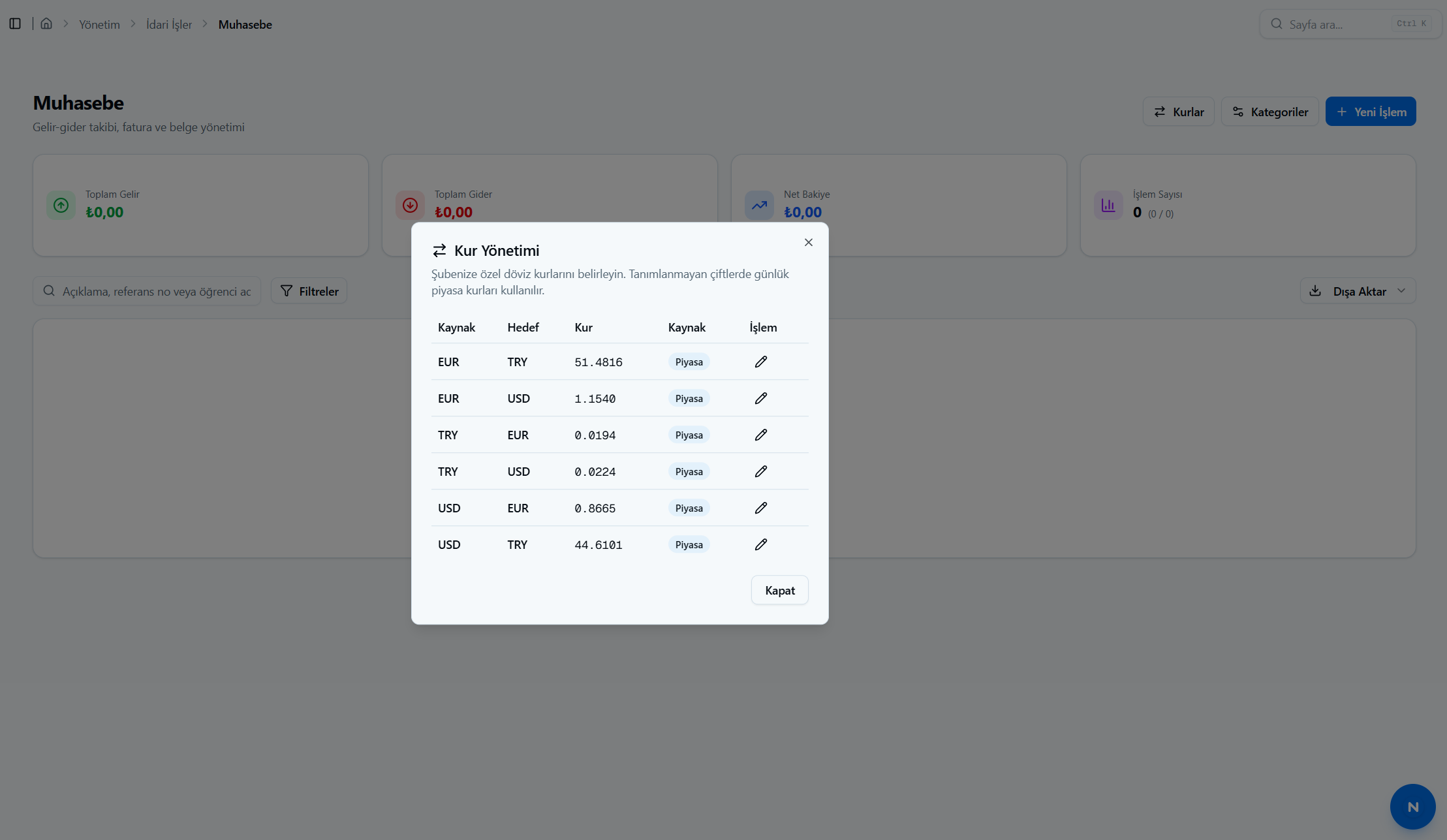Go to the home icon in breadcrumb

tap(46, 23)
